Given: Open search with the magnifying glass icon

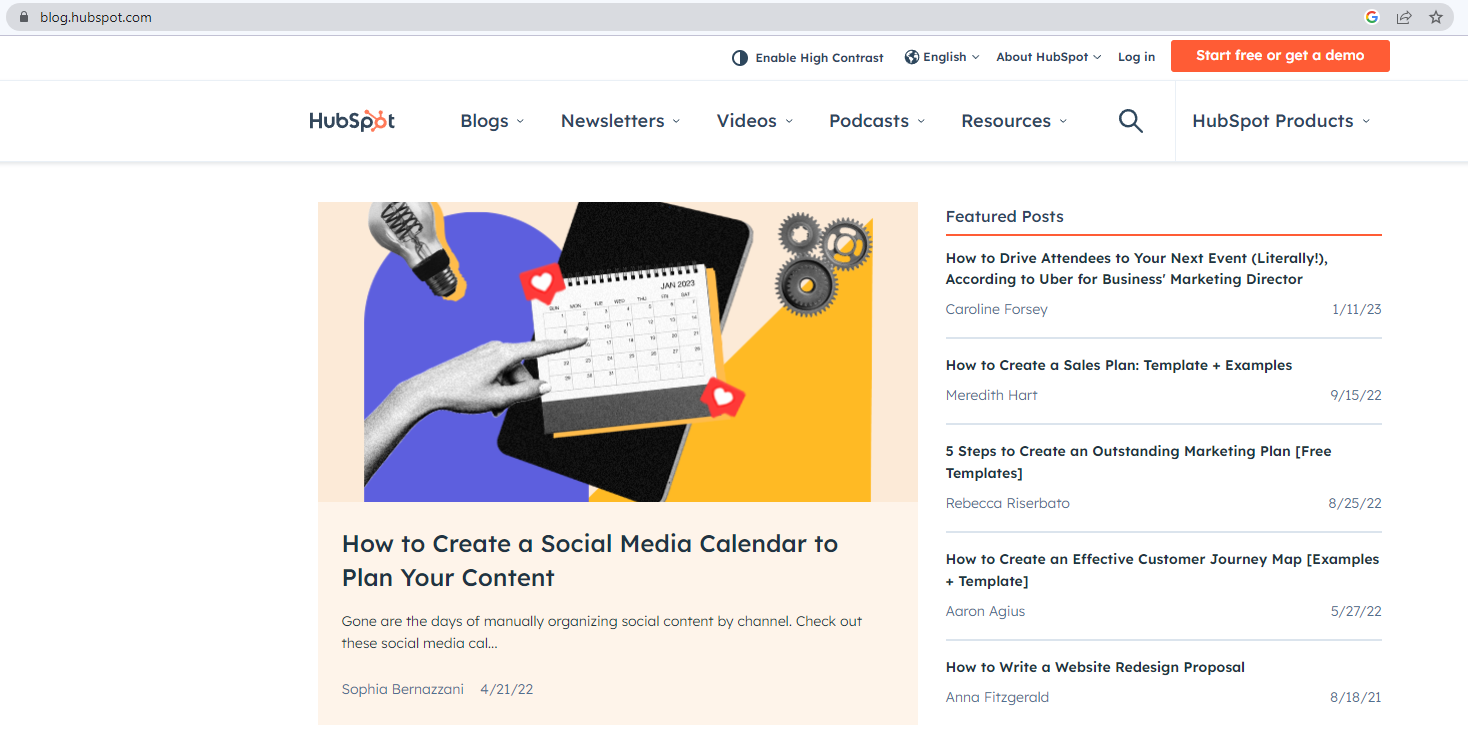Looking at the screenshot, I should [1131, 121].
